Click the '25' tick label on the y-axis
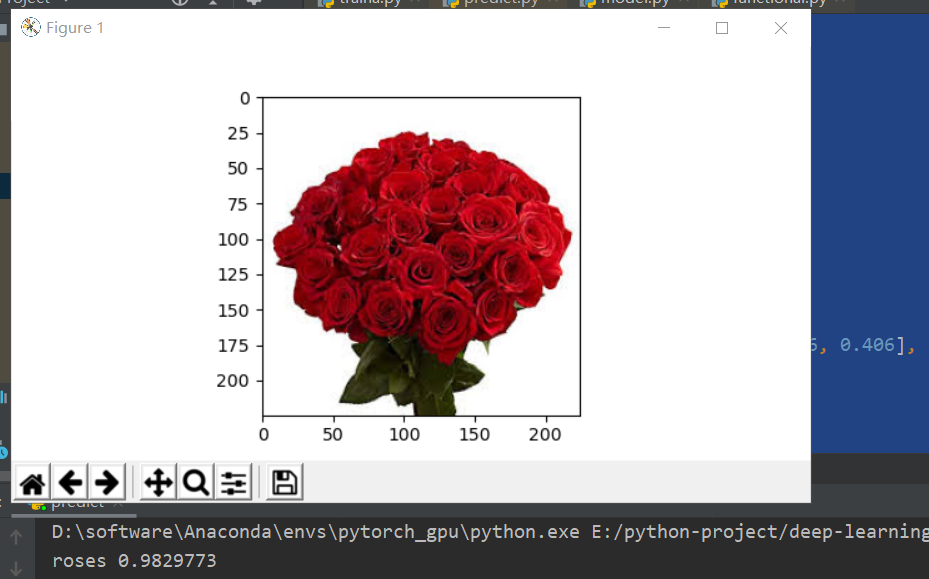Image resolution: width=929 pixels, height=579 pixels. click(x=238, y=133)
